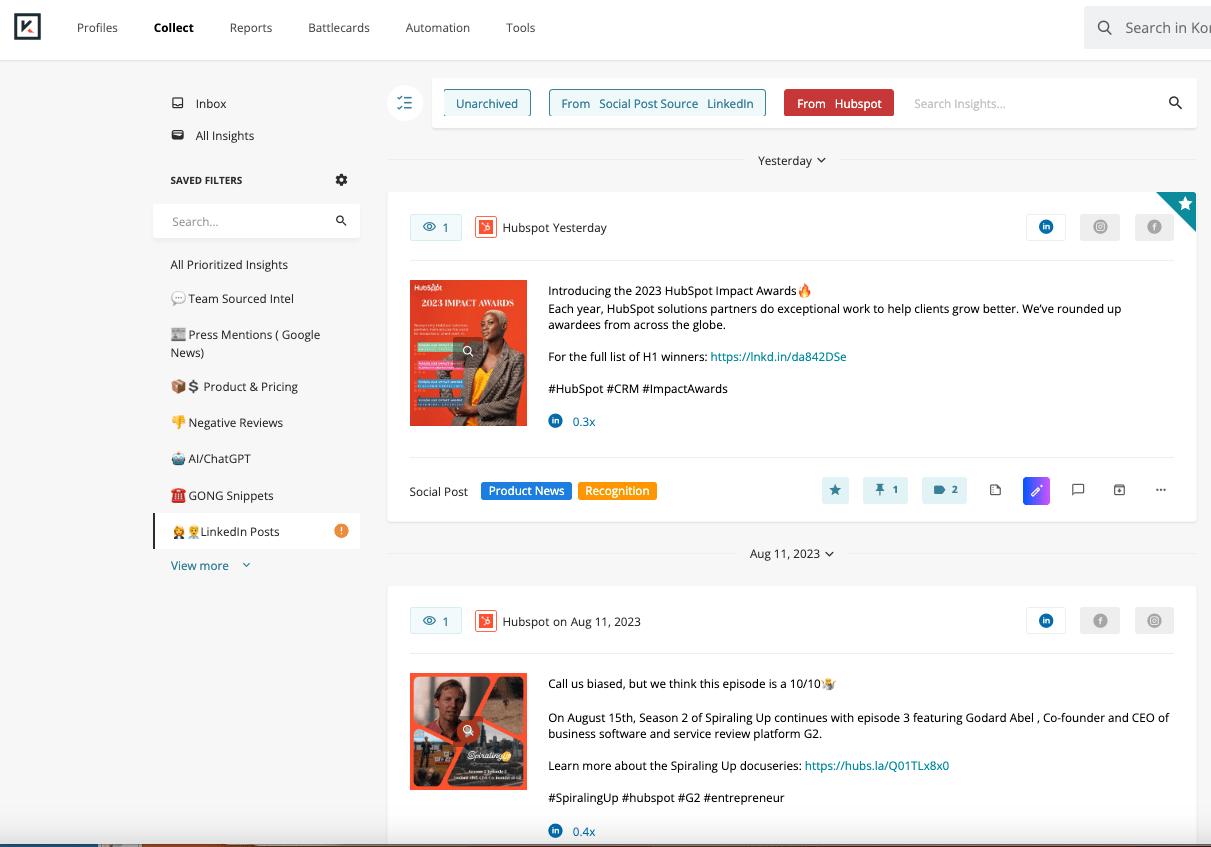Click LinkedIn icon on Impact Awards post
1211x847 pixels.
1046,227
